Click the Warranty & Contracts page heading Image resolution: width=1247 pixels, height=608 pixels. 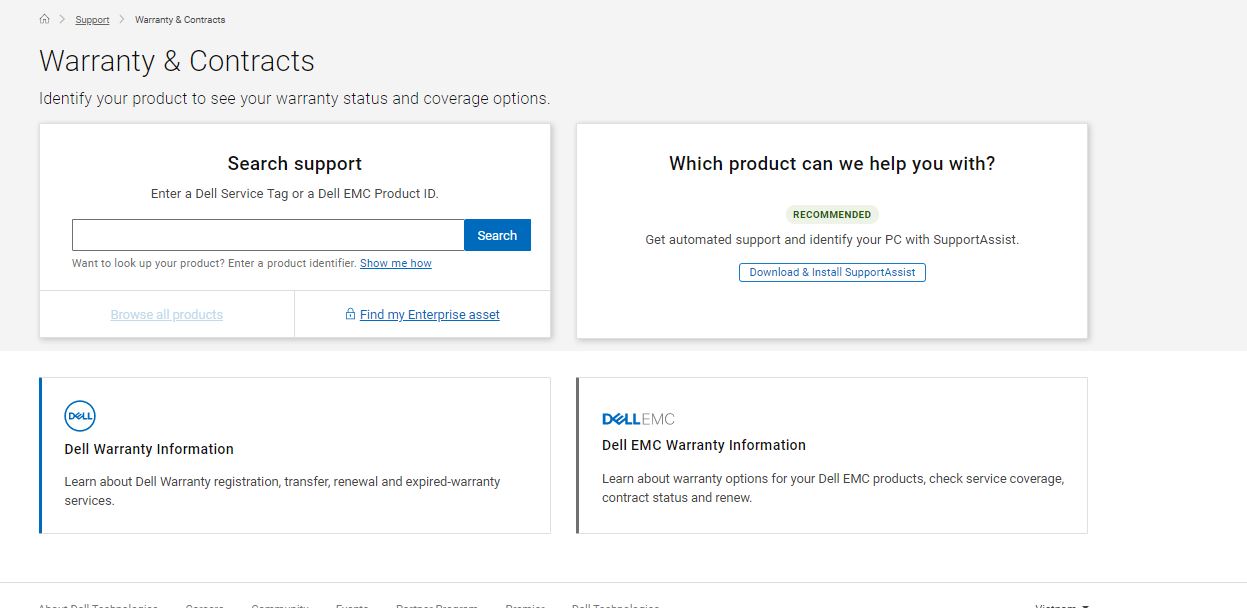(x=177, y=61)
